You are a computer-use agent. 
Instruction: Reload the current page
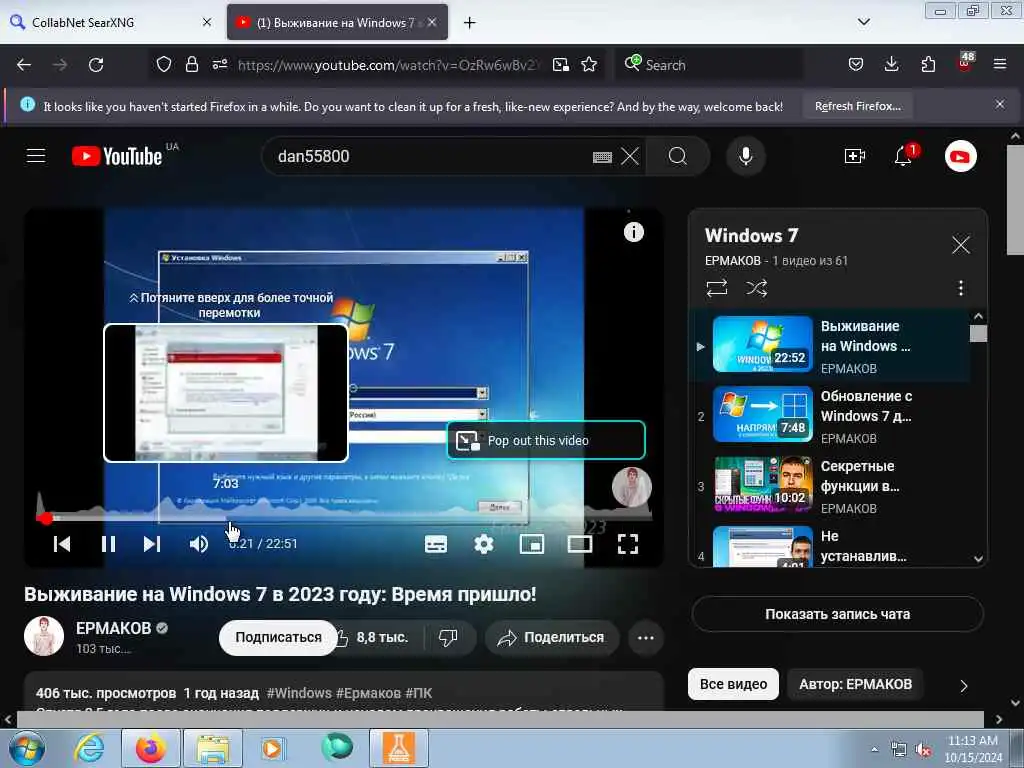96,65
